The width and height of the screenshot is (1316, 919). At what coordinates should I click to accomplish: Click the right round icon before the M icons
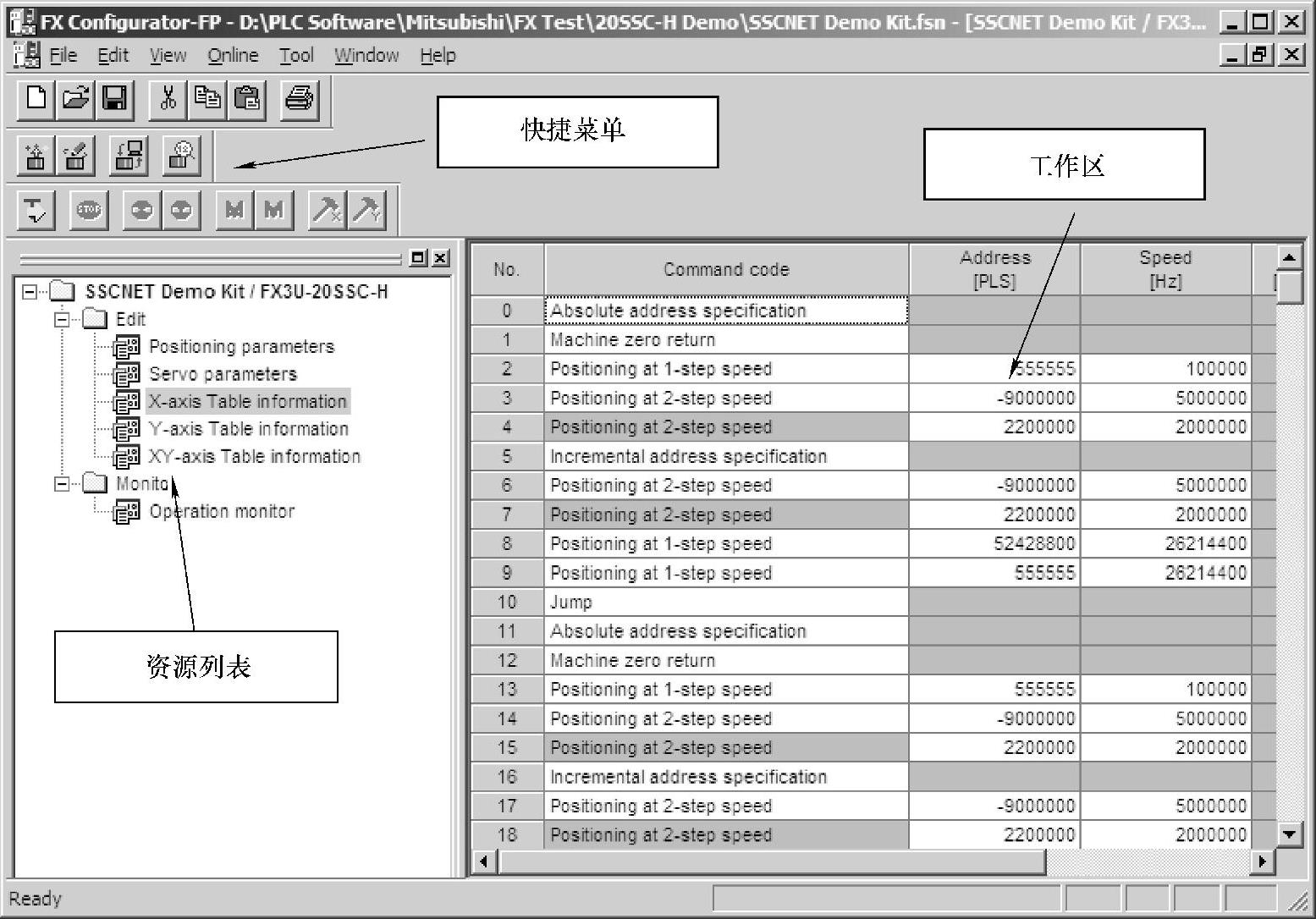tap(181, 209)
